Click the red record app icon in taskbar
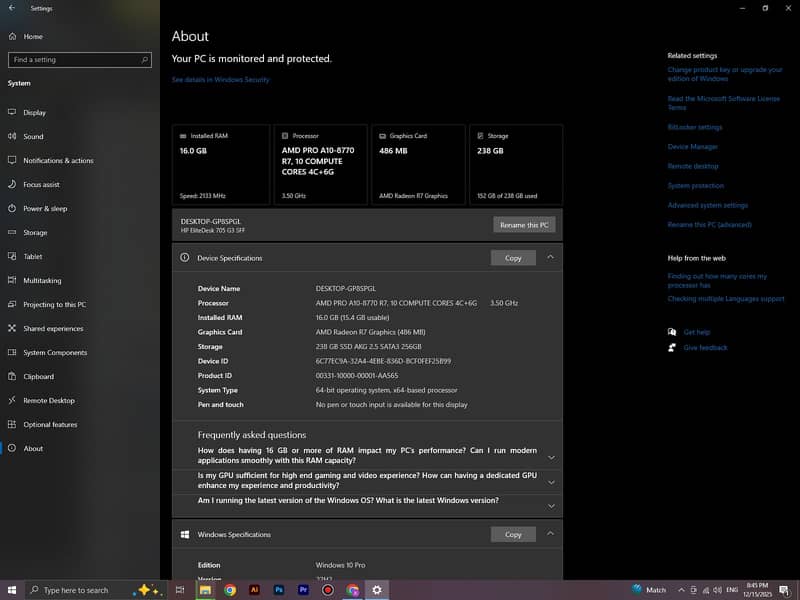Image resolution: width=800 pixels, height=600 pixels. 328,590
